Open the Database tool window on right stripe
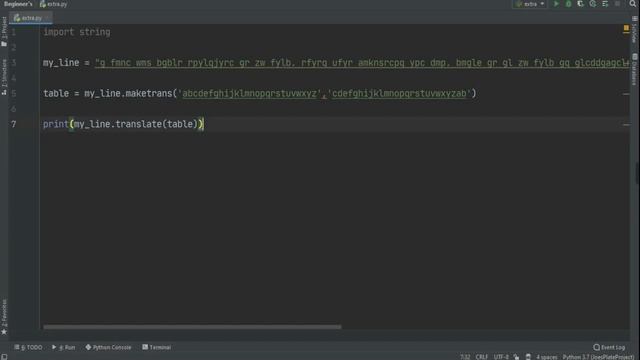 click(x=635, y=69)
